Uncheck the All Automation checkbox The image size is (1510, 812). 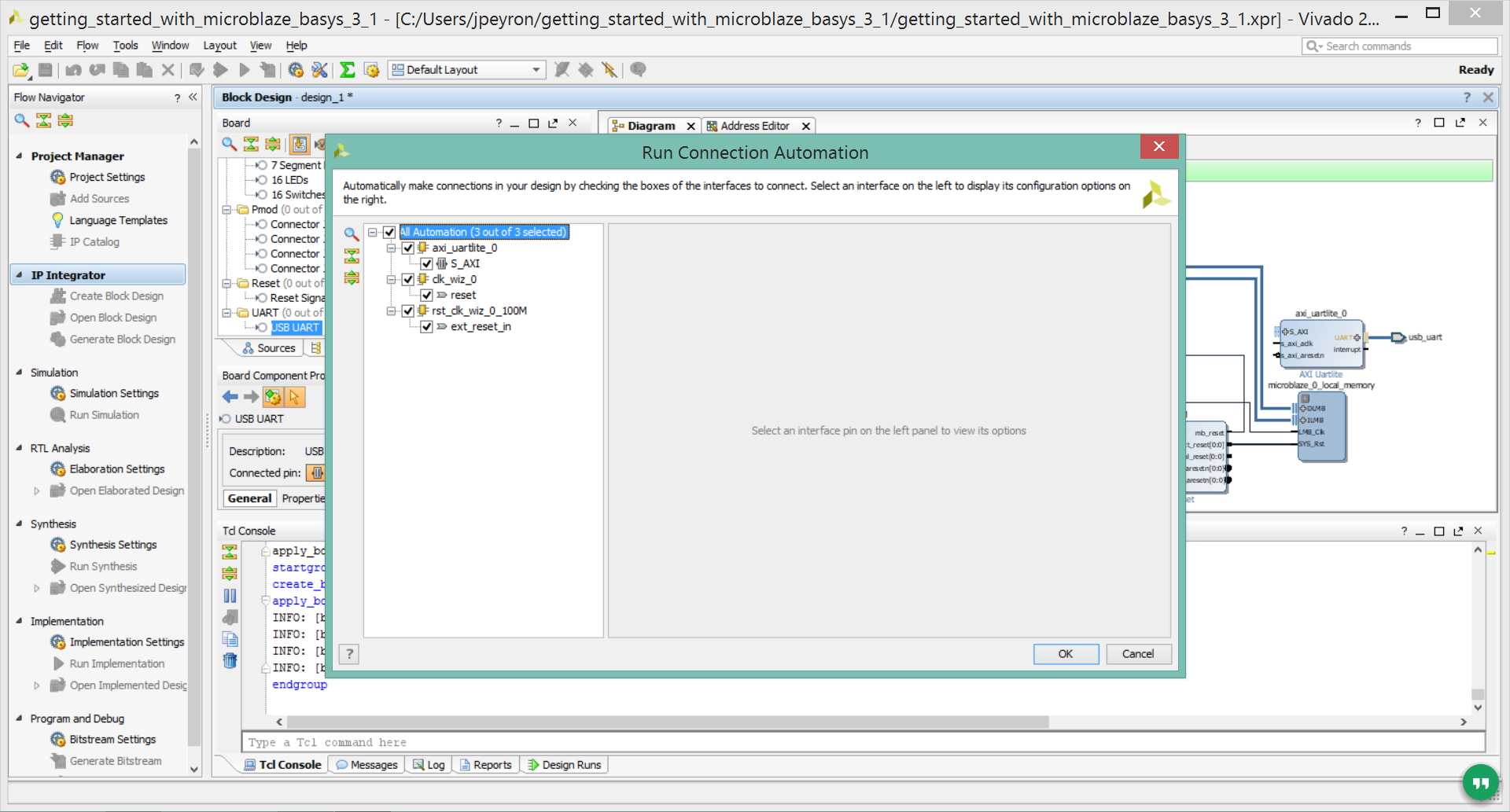point(389,233)
